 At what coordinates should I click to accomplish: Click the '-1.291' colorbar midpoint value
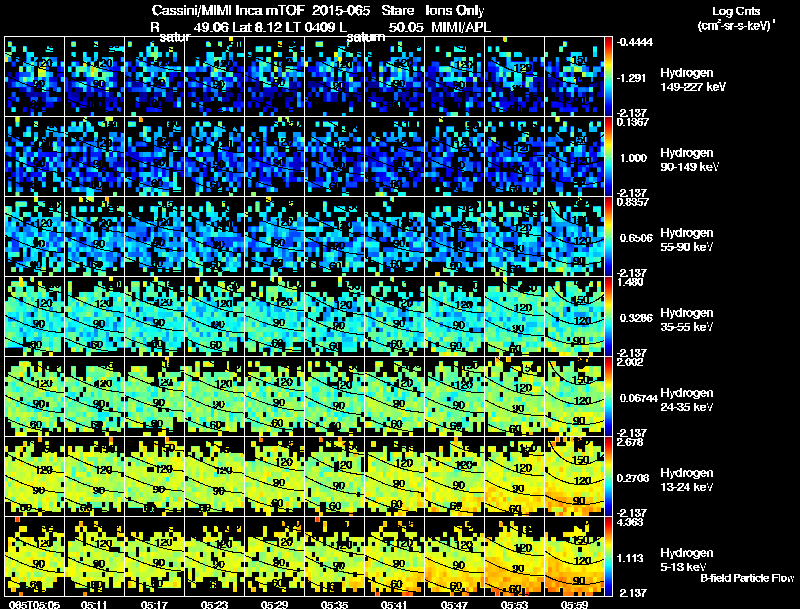tap(631, 78)
